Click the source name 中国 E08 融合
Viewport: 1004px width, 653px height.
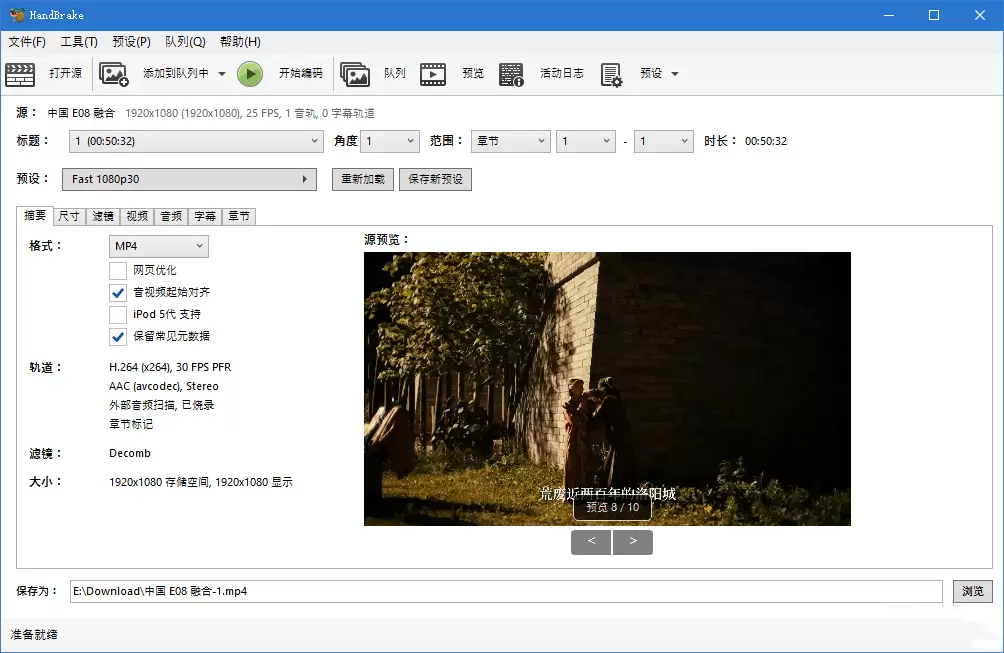[81, 113]
